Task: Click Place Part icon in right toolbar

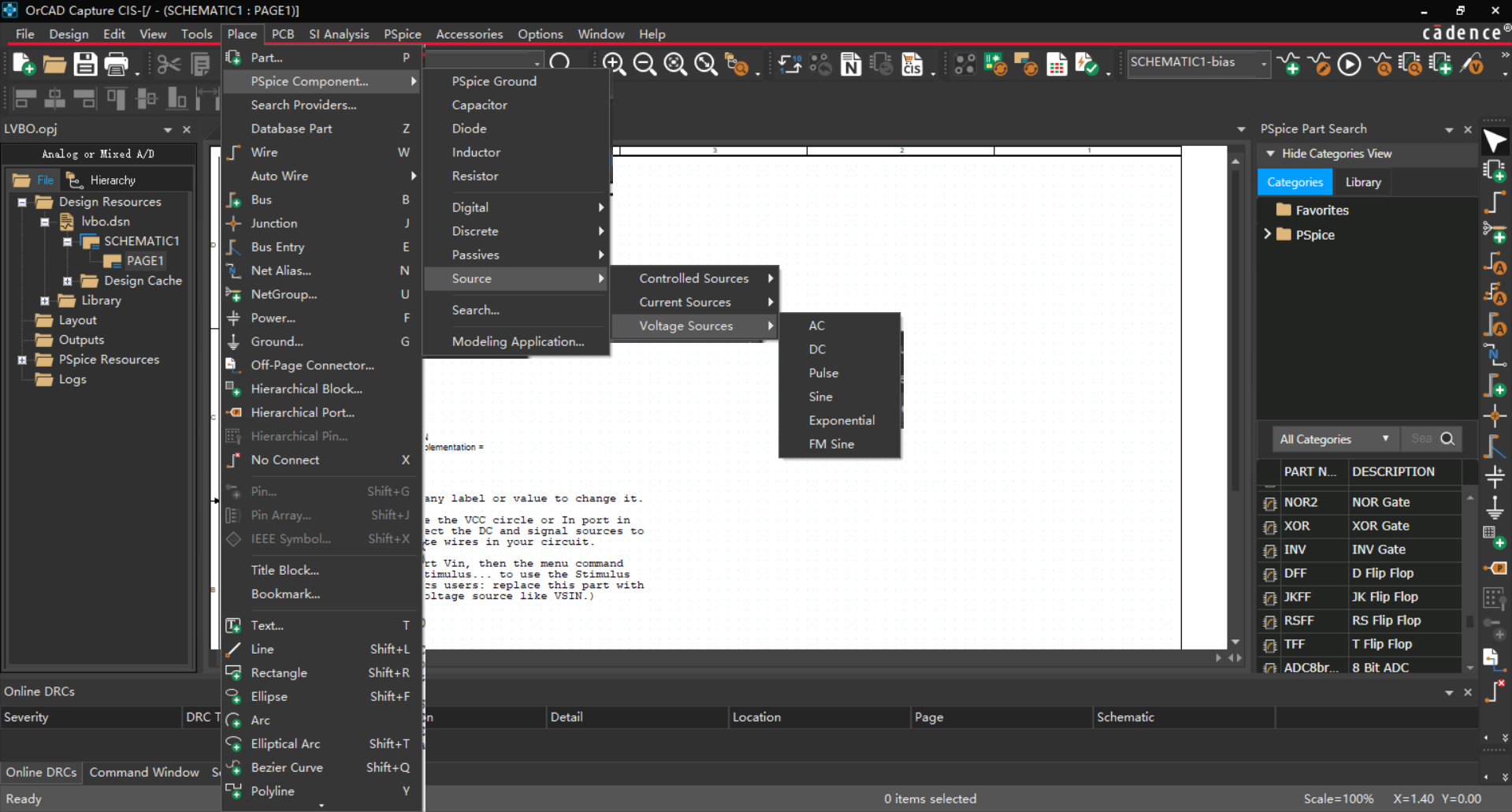Action: point(1495,170)
